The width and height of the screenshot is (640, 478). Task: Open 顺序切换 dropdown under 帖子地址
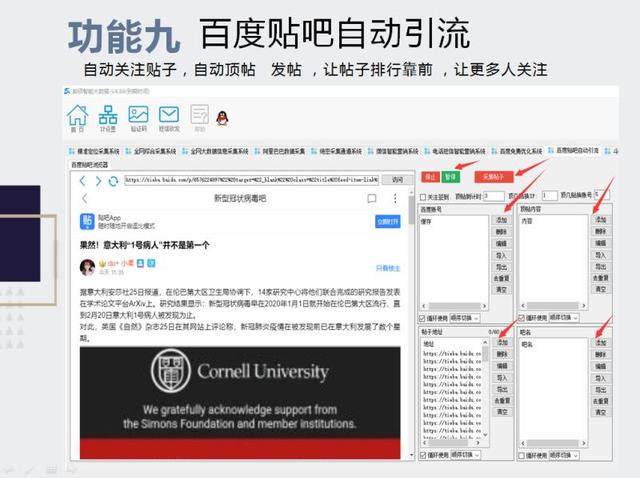point(465,455)
